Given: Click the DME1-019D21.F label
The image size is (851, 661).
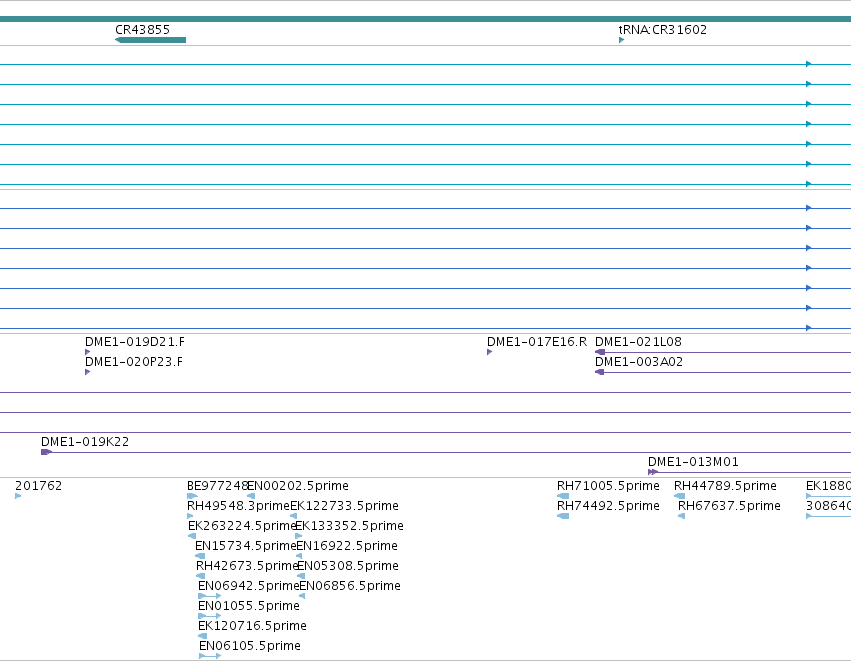Looking at the screenshot, I should pyautogui.click(x=135, y=341).
